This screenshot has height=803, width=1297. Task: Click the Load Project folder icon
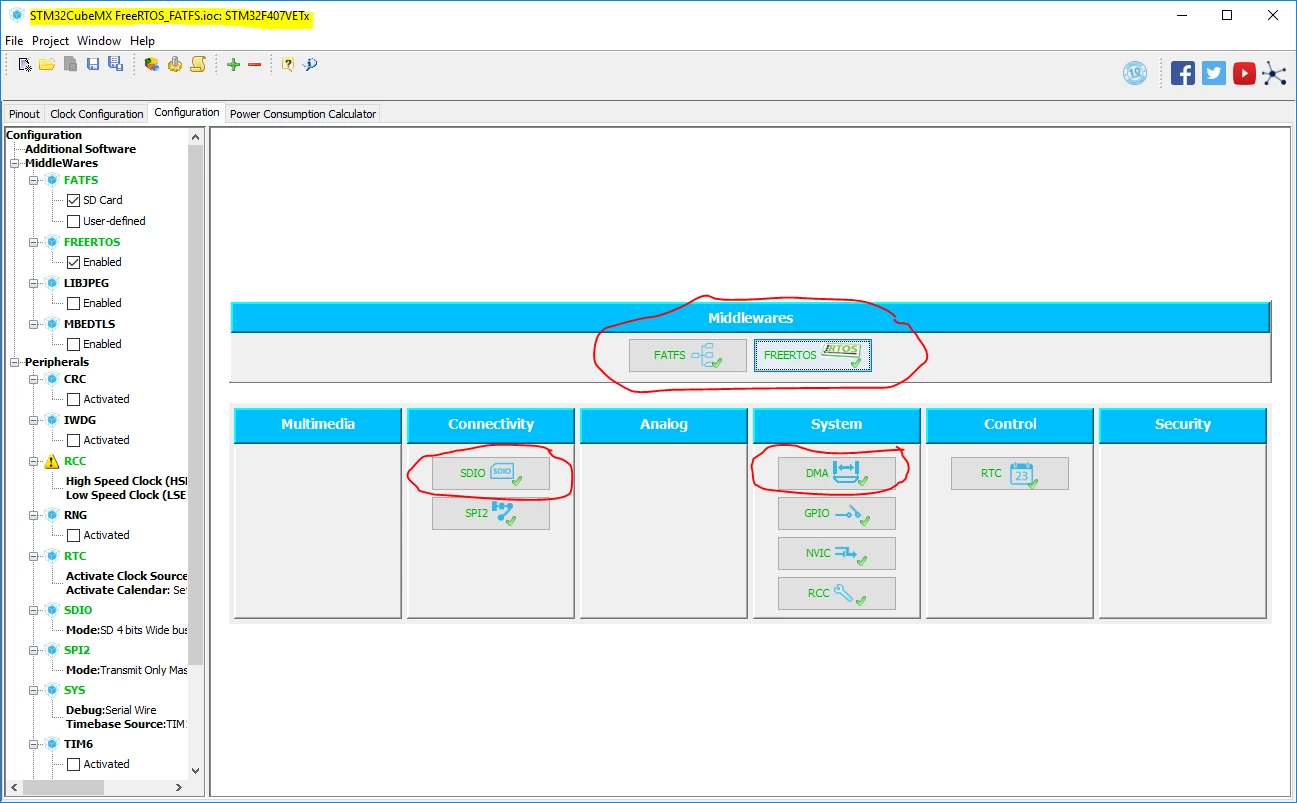(47, 64)
